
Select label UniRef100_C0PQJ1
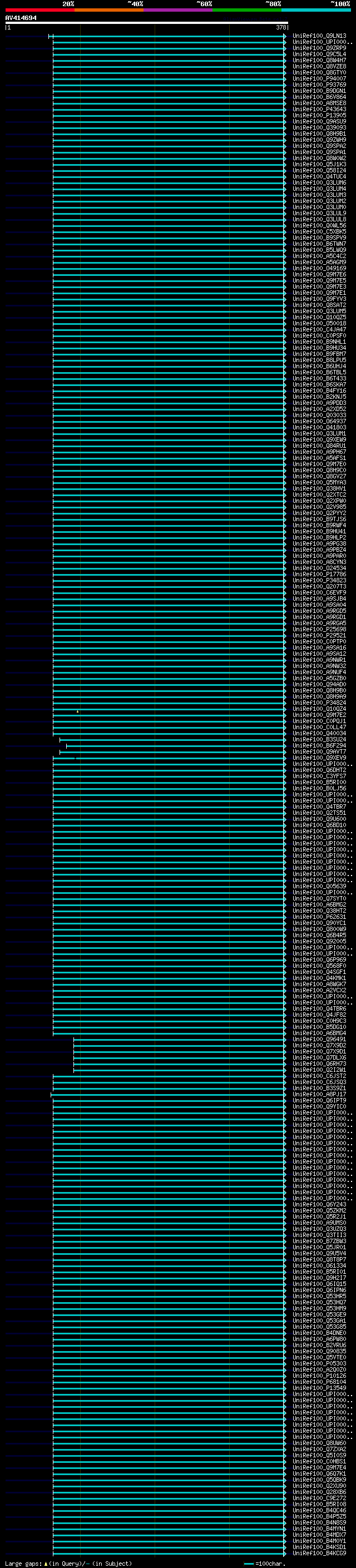click(x=319, y=721)
